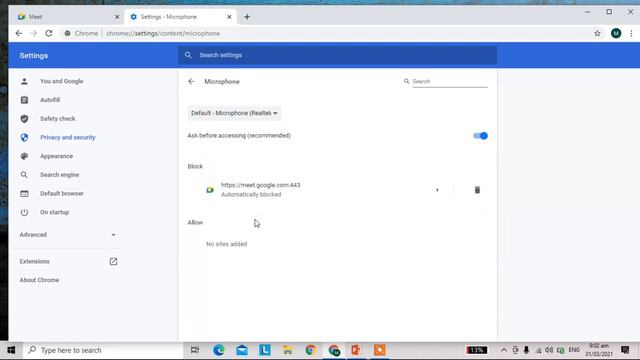This screenshot has width=640, height=360.
Task: Click the Type here to search box
Action: click(x=102, y=350)
